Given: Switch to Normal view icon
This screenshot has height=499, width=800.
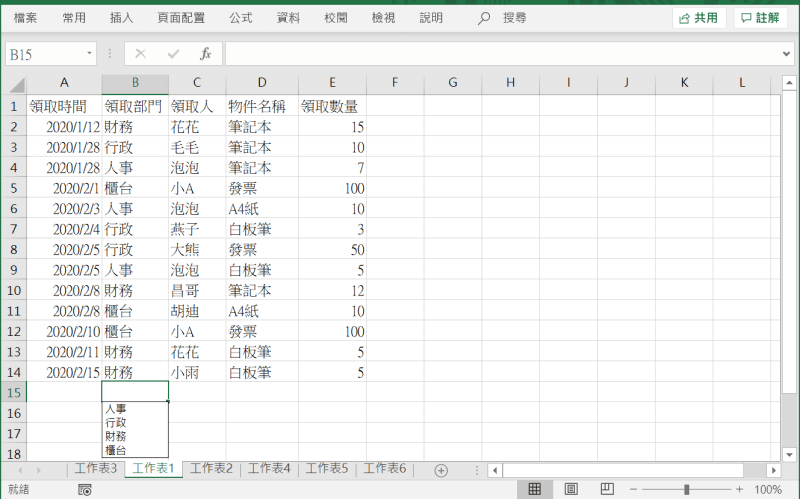Looking at the screenshot, I should pos(535,489).
